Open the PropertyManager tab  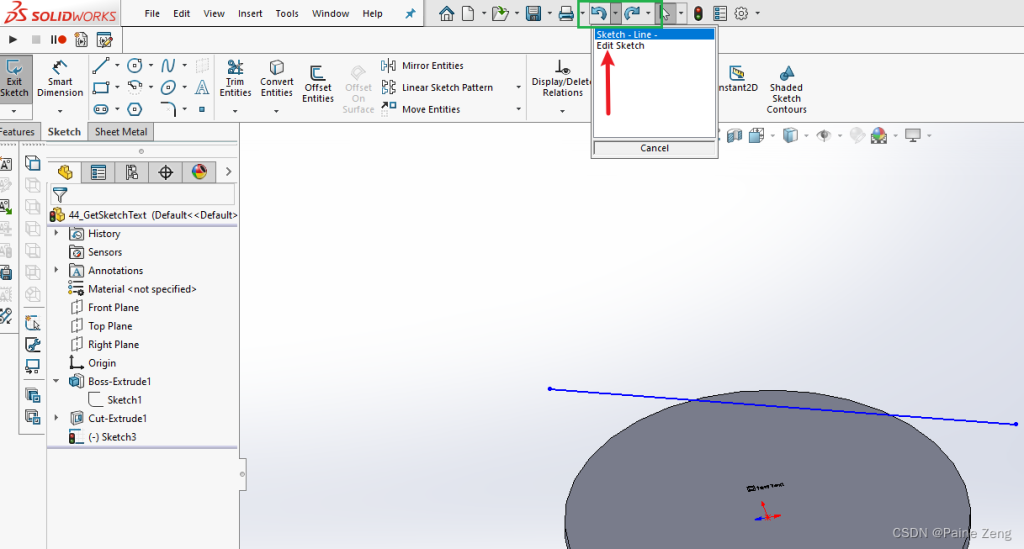coord(98,172)
